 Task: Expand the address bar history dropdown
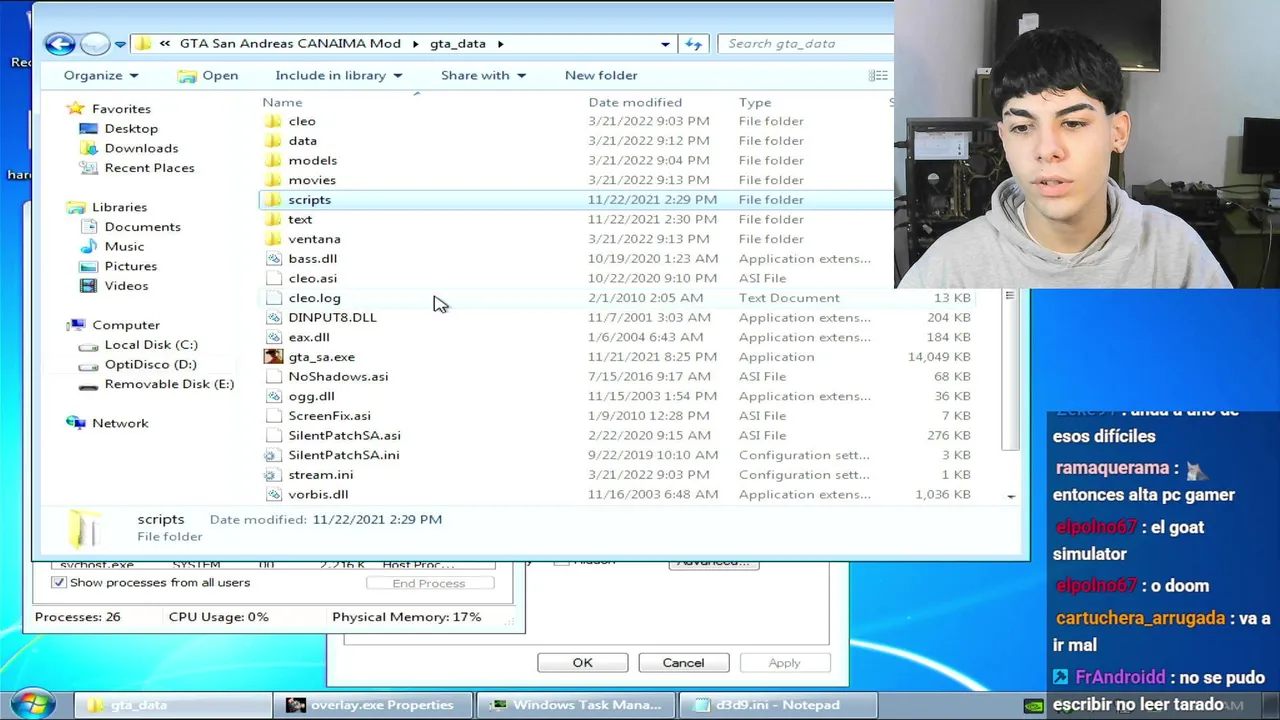coord(665,44)
